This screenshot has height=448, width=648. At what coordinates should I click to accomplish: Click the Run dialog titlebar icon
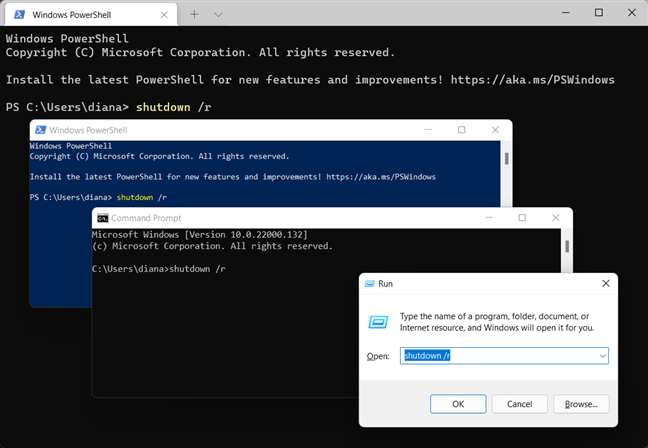pos(370,284)
